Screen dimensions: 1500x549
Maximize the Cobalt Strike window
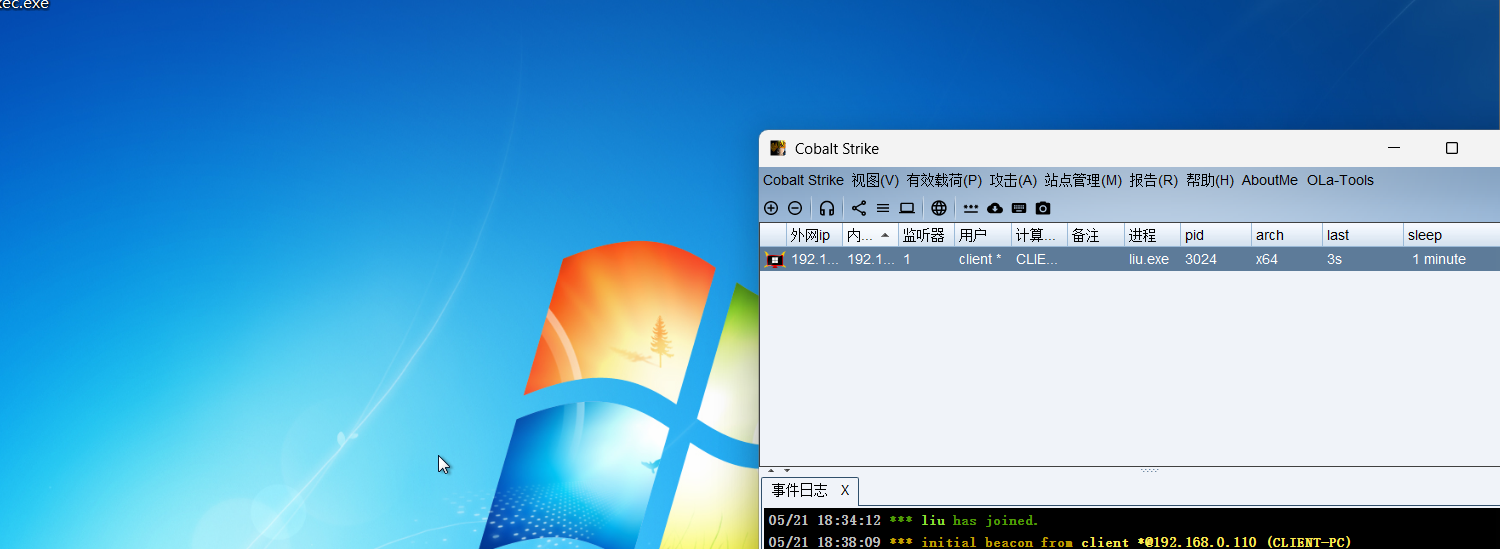coord(1452,148)
